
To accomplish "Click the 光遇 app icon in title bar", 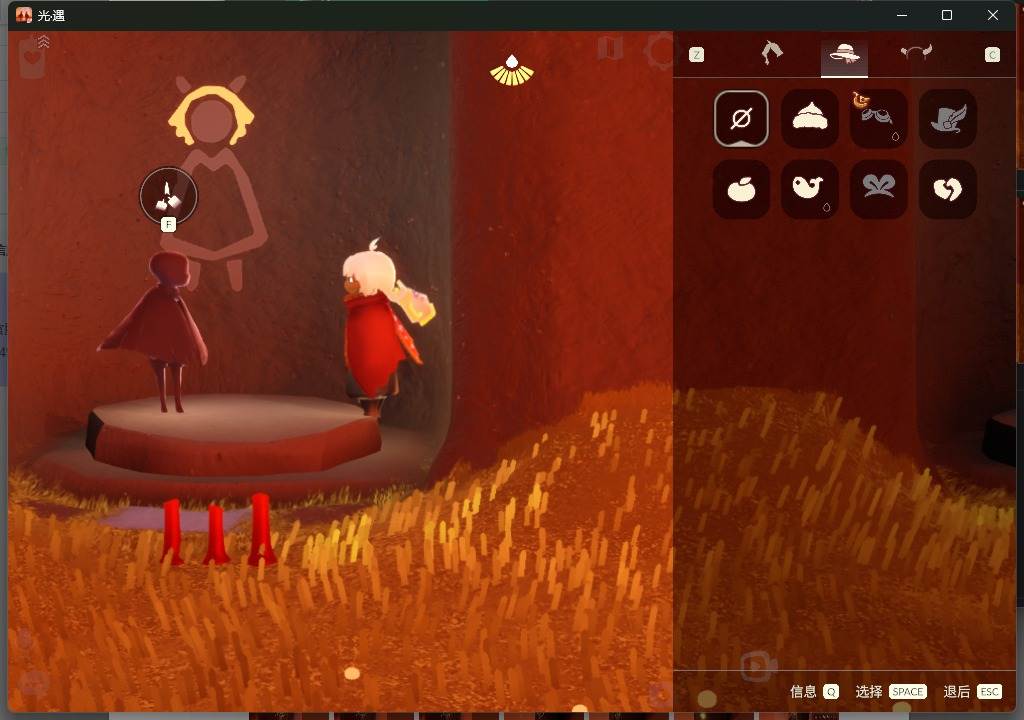I will click(x=24, y=15).
